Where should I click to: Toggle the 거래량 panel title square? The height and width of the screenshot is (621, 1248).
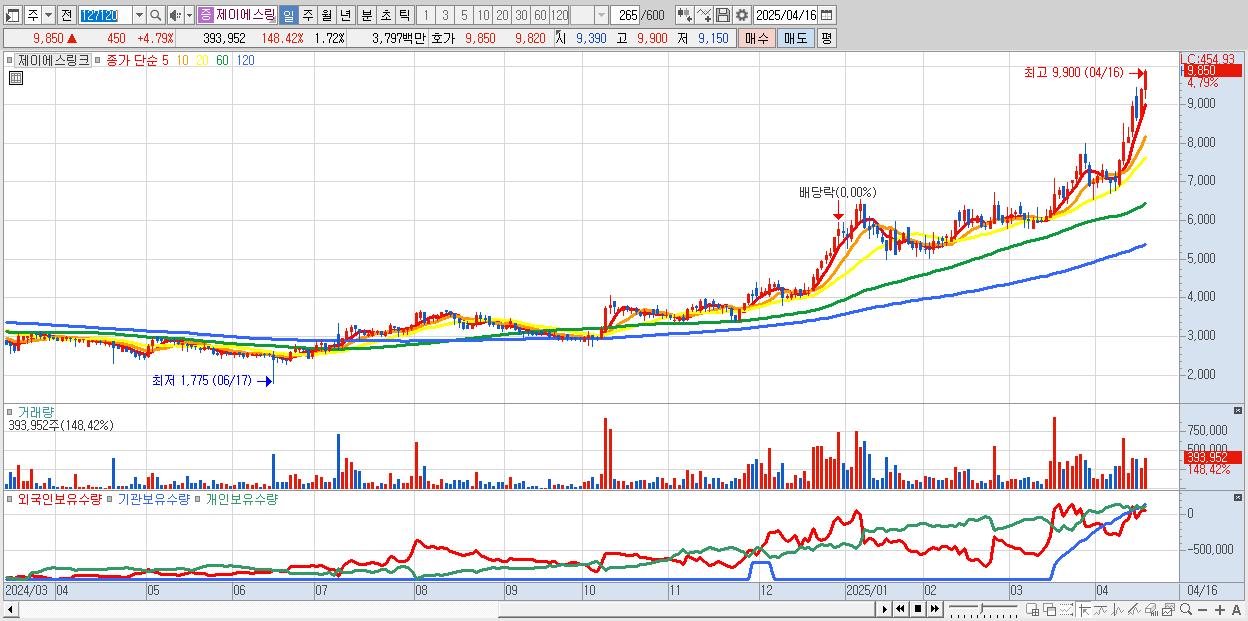[11, 411]
